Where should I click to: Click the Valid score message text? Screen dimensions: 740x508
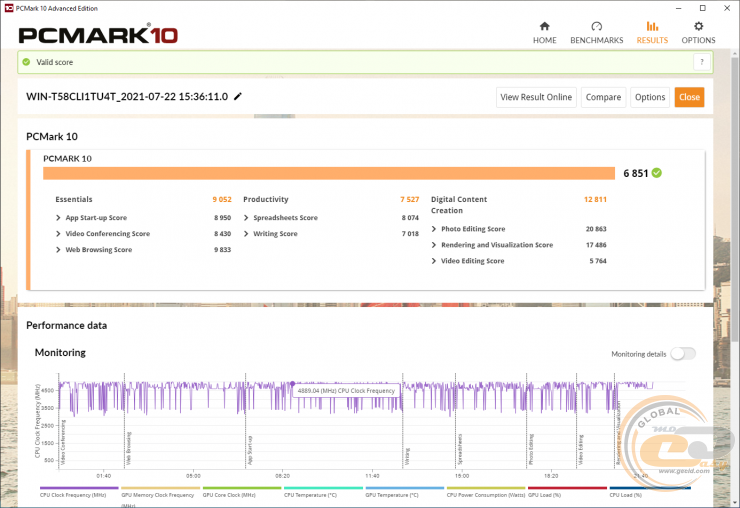[x=55, y=62]
